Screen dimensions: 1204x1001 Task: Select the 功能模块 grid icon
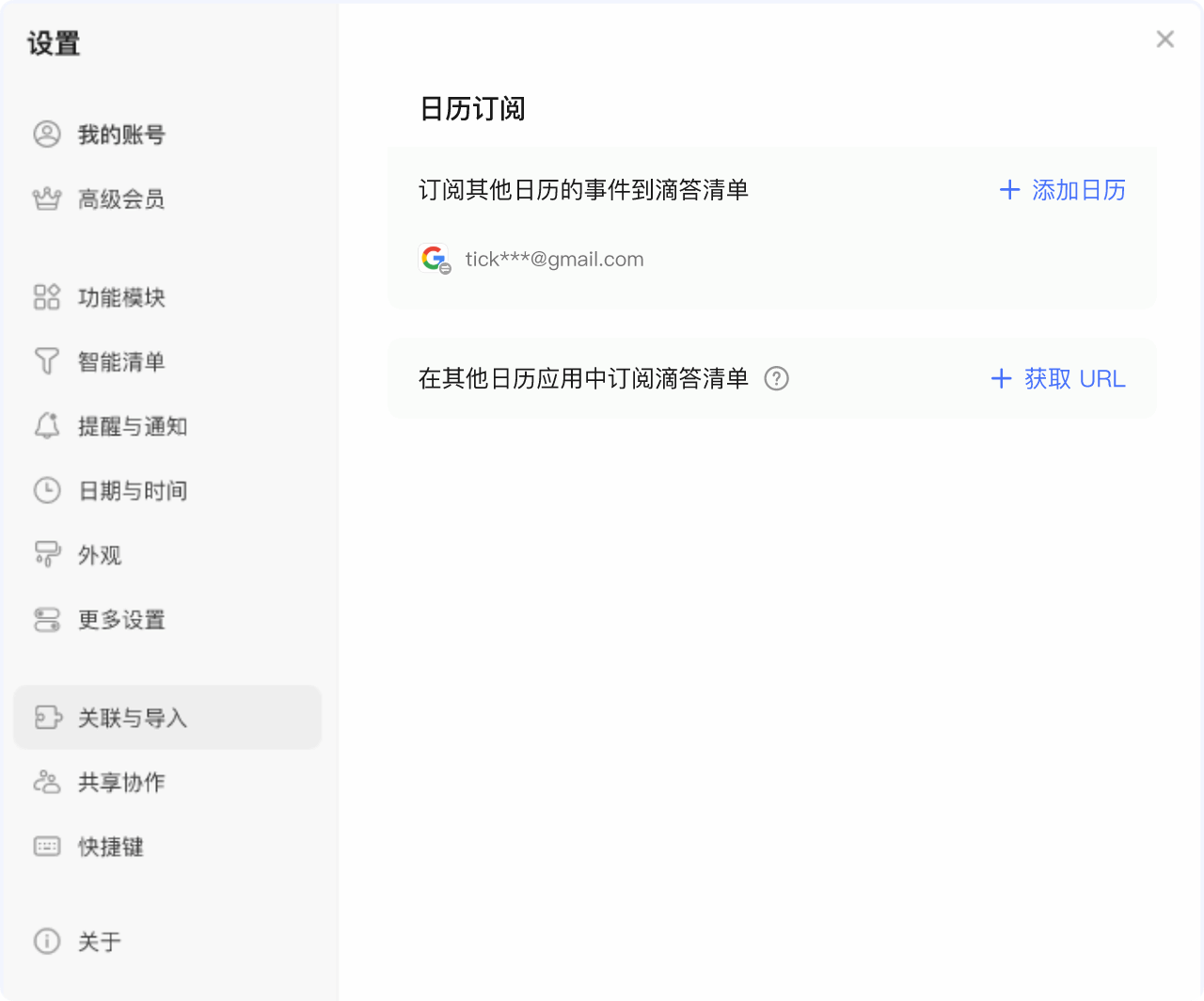(47, 297)
